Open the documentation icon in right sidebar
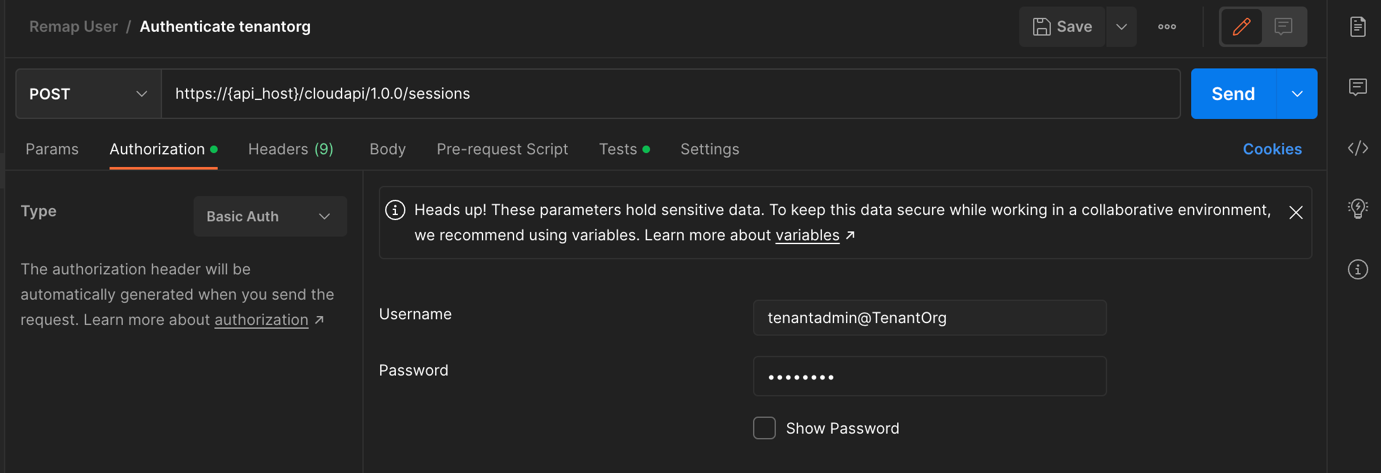The width and height of the screenshot is (1381, 473). [1357, 27]
